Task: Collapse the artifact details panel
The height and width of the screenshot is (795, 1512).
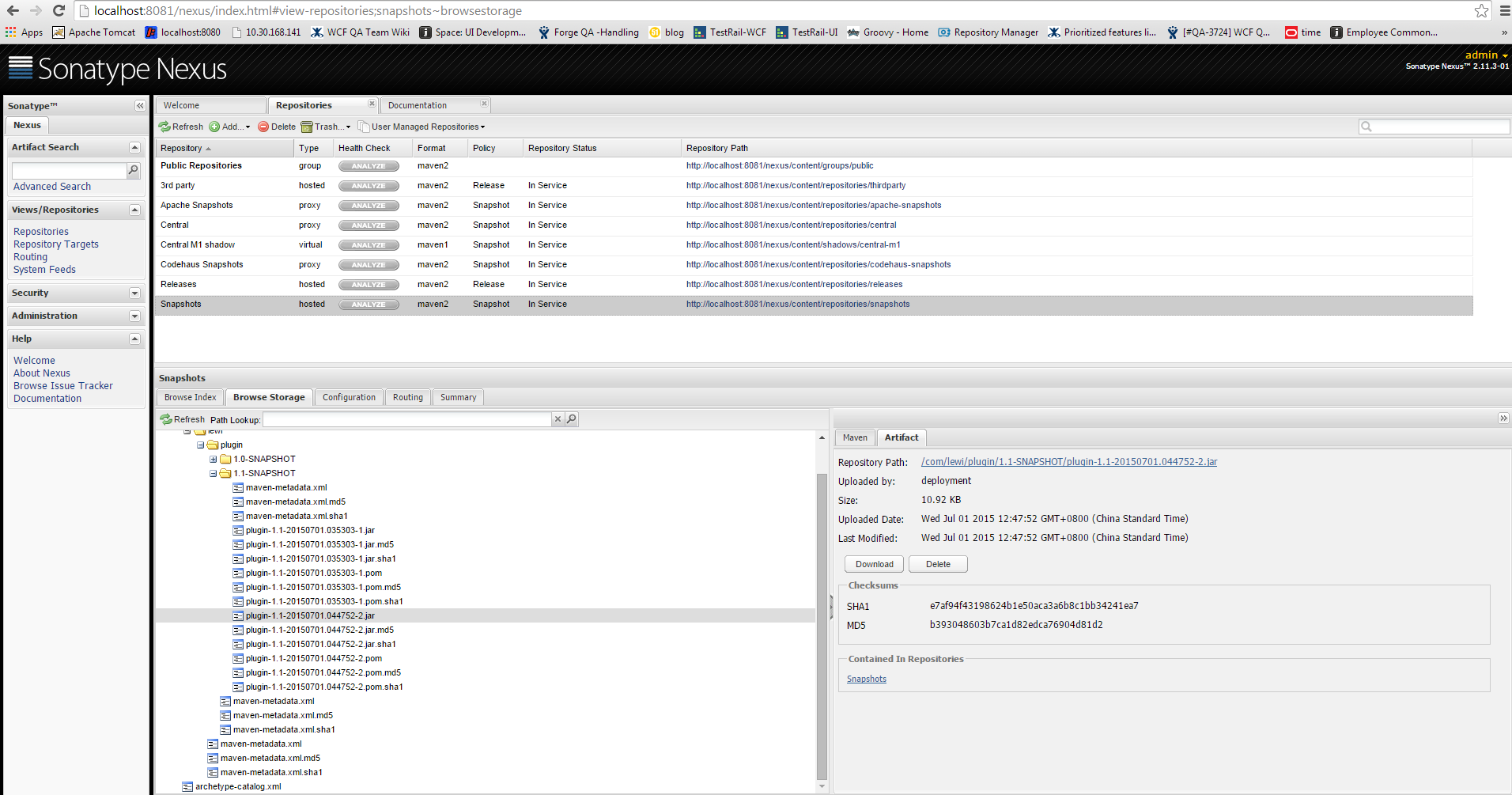Action: click(1503, 418)
